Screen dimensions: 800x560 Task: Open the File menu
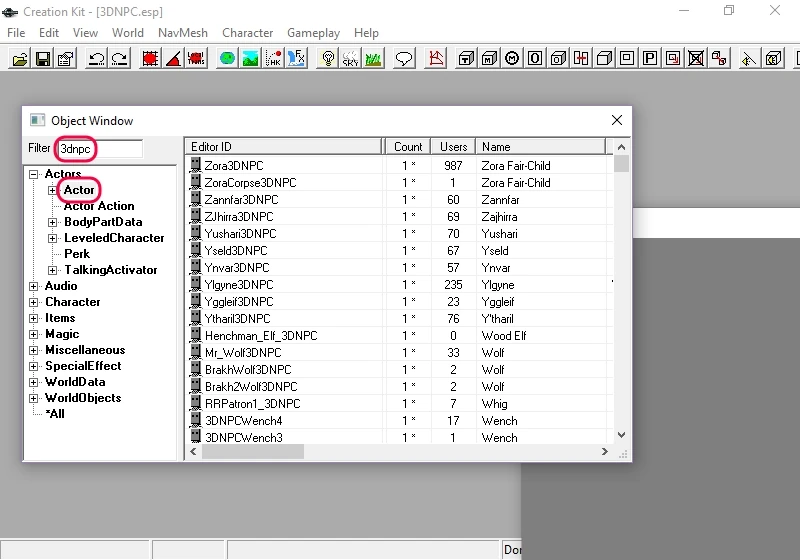point(16,33)
